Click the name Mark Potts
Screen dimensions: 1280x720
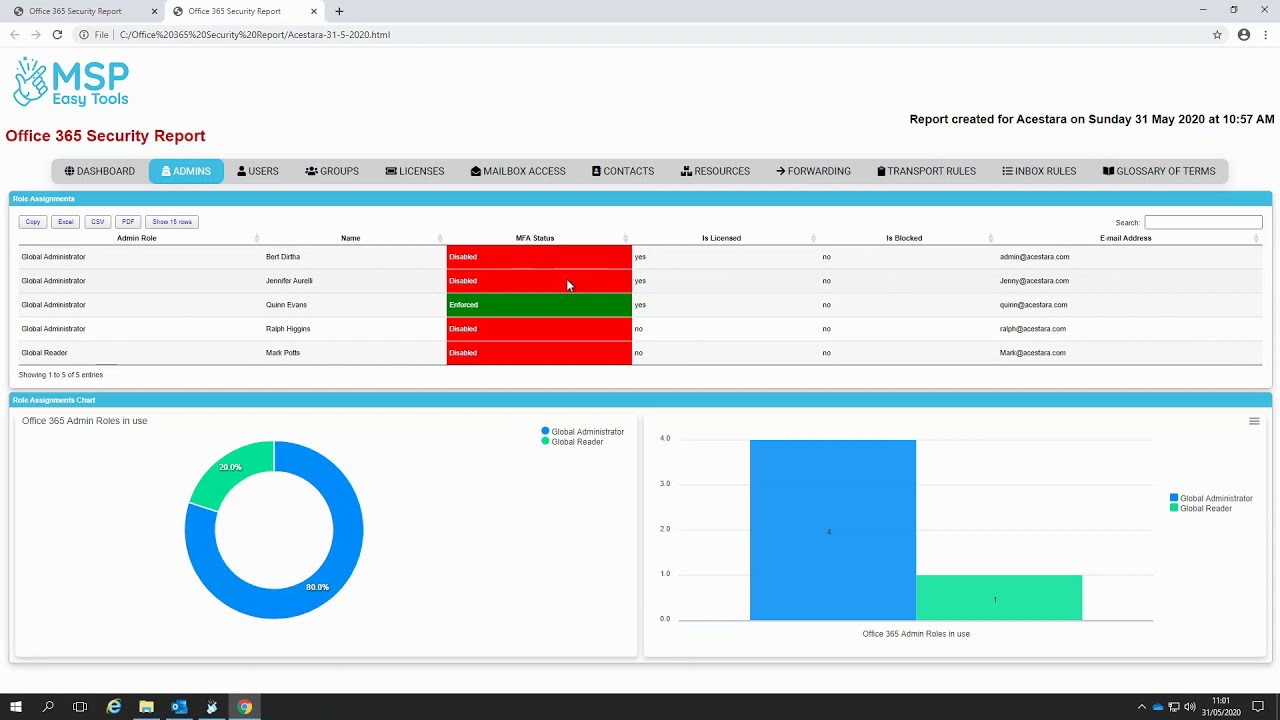(x=283, y=353)
